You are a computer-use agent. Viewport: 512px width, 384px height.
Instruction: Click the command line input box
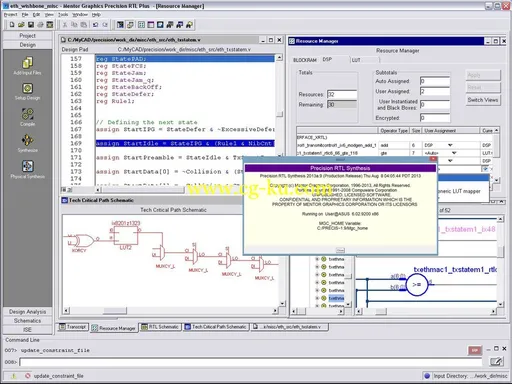pyautogui.click(x=251, y=362)
